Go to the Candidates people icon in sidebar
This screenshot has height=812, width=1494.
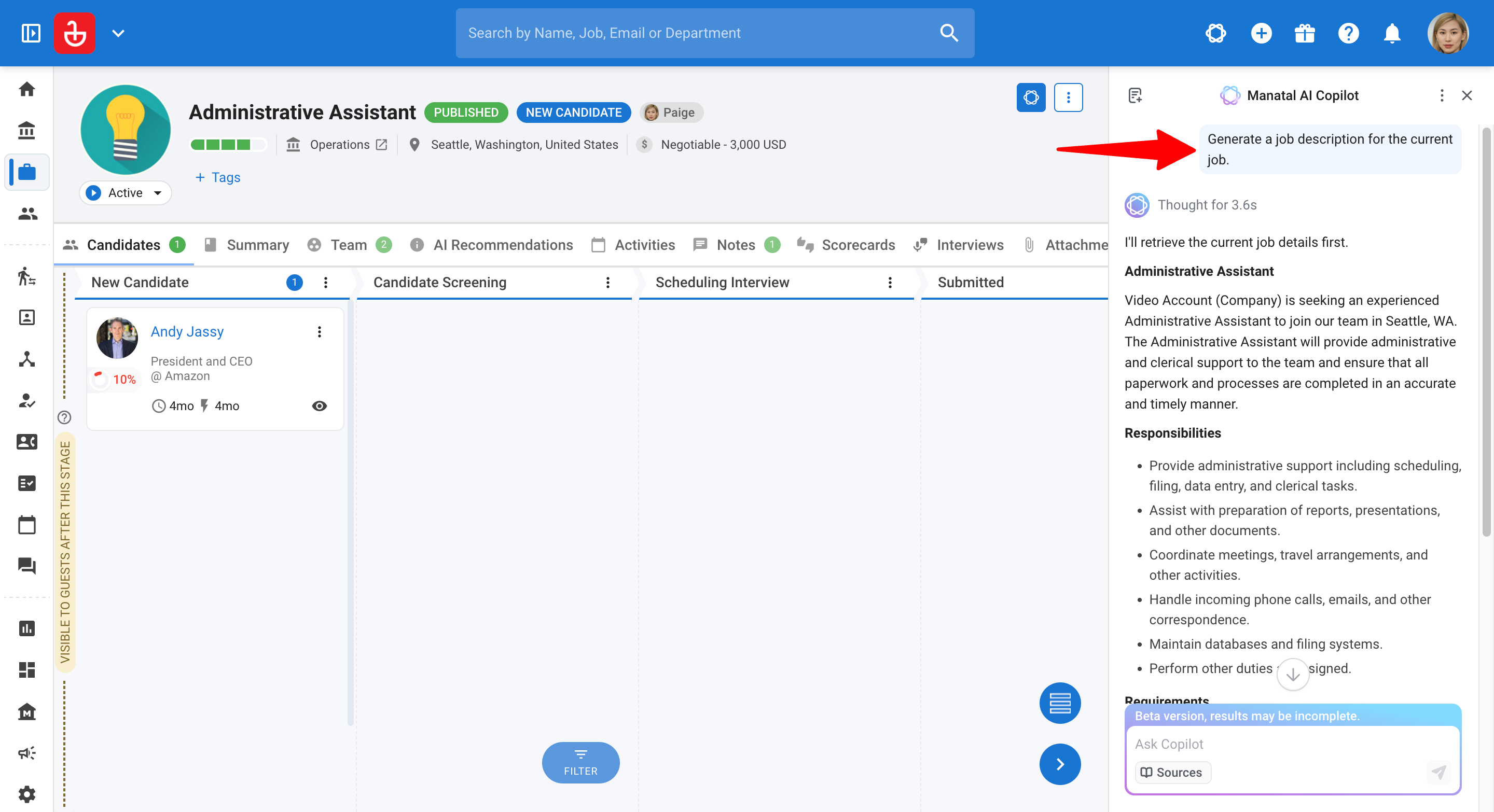tap(26, 214)
